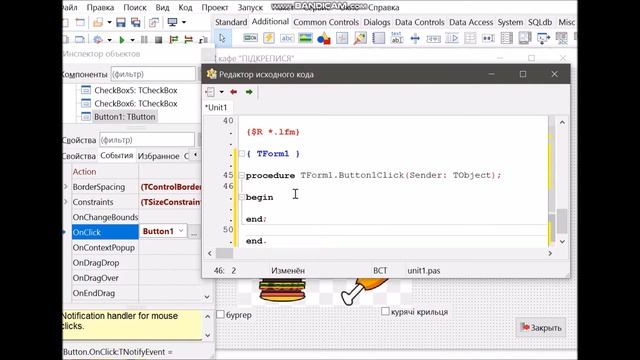Expand the BorderSpacing property arrow
The image size is (640, 360).
click(x=66, y=187)
